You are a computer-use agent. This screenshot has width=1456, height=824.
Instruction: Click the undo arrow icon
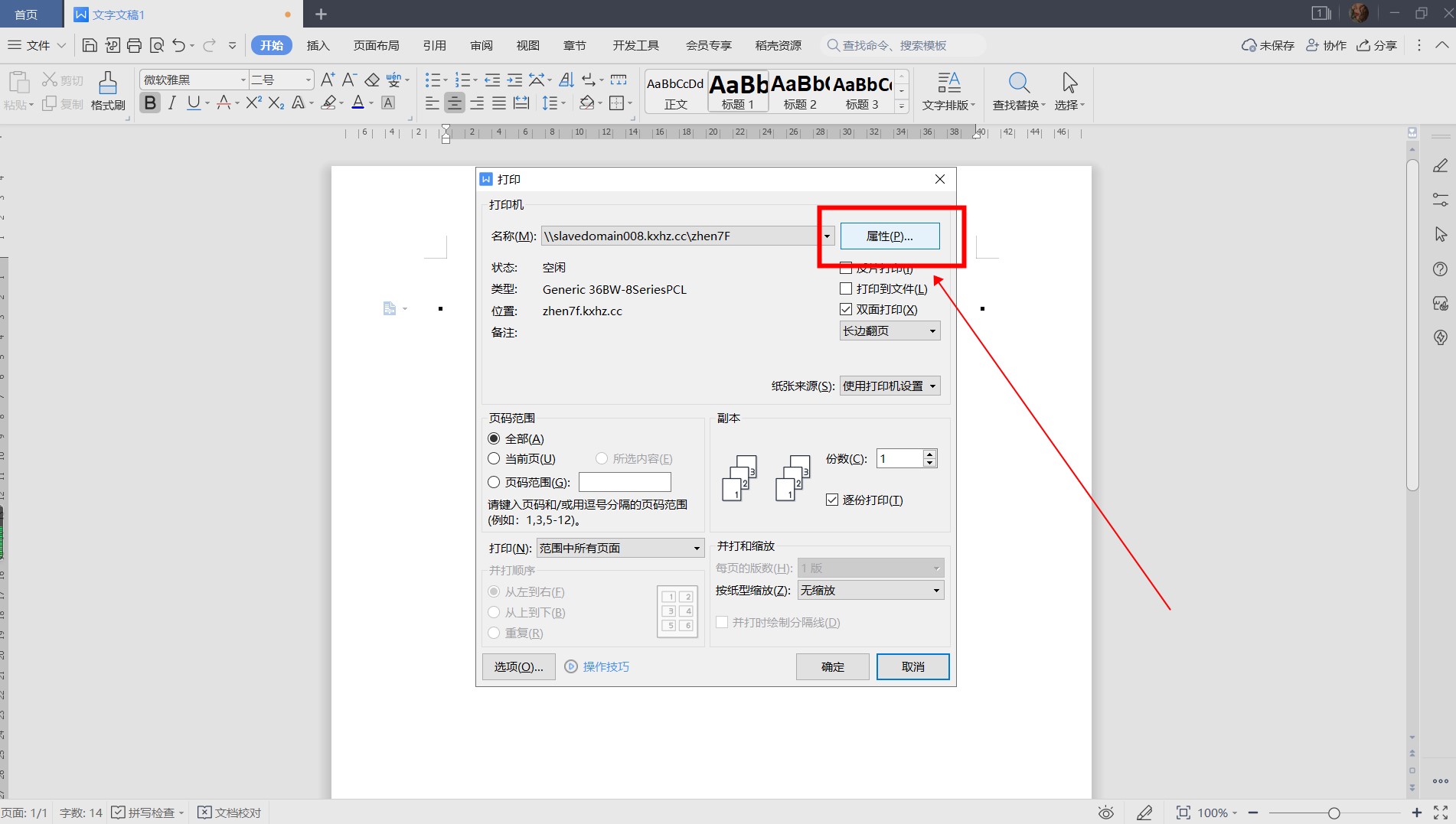click(x=178, y=46)
